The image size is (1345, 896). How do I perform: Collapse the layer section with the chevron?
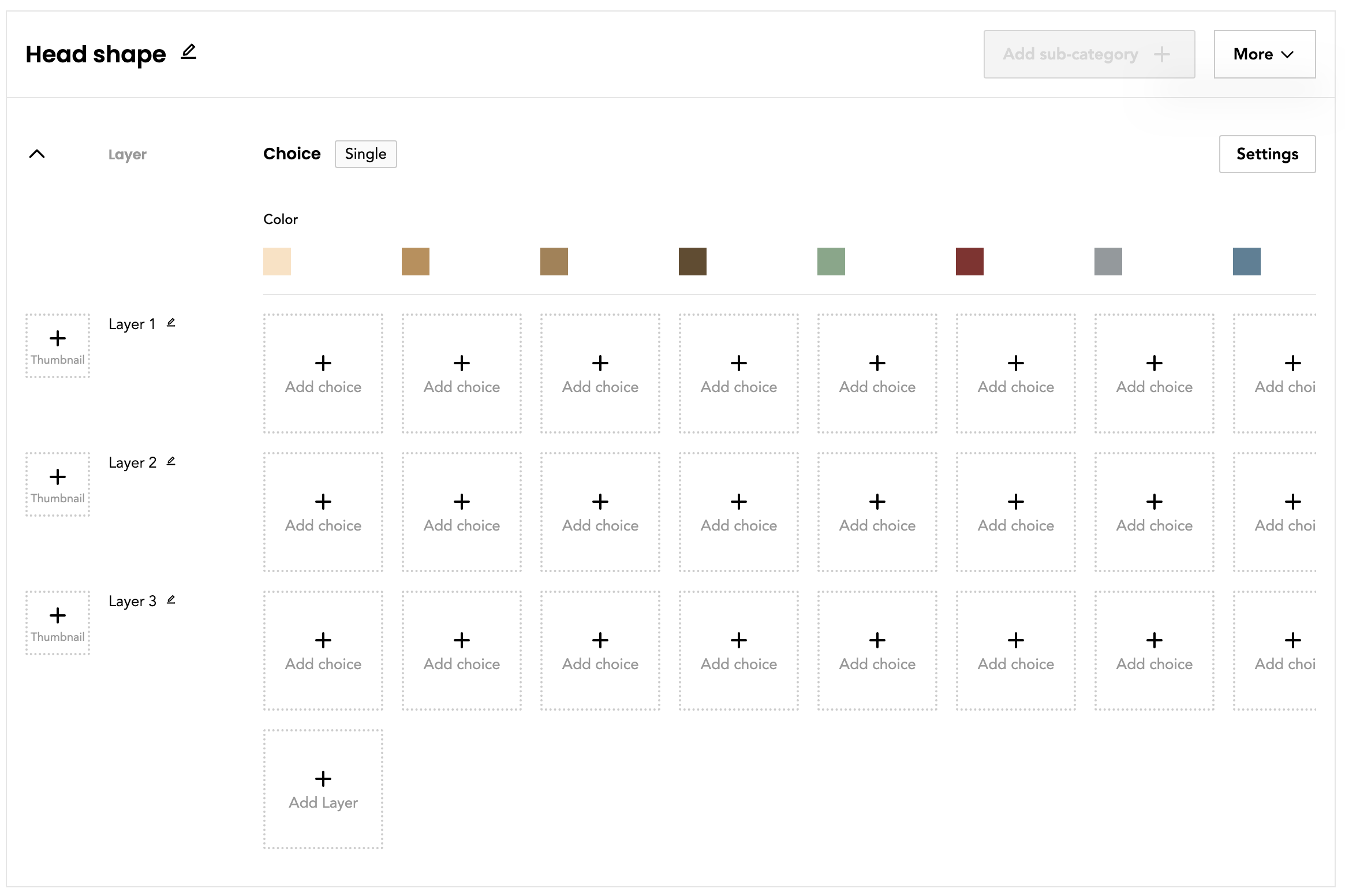(37, 154)
